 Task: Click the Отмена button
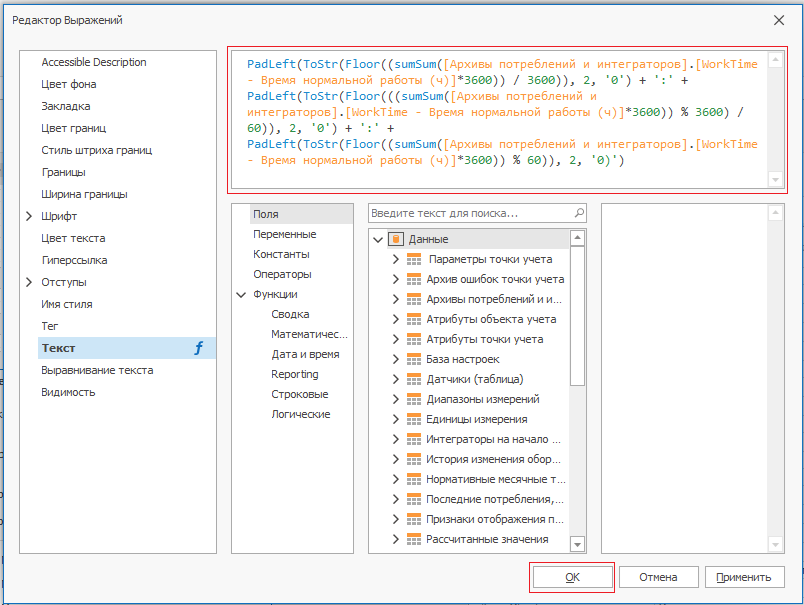coord(658,577)
